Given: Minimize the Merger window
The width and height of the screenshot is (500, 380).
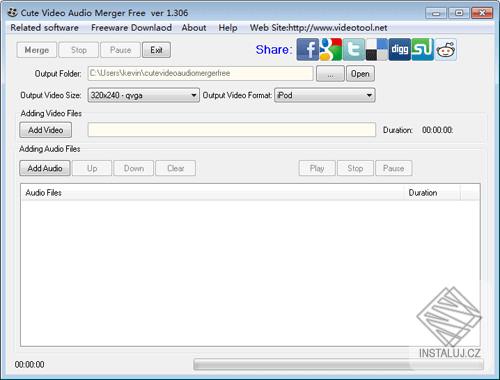Looking at the screenshot, I should (436, 13).
